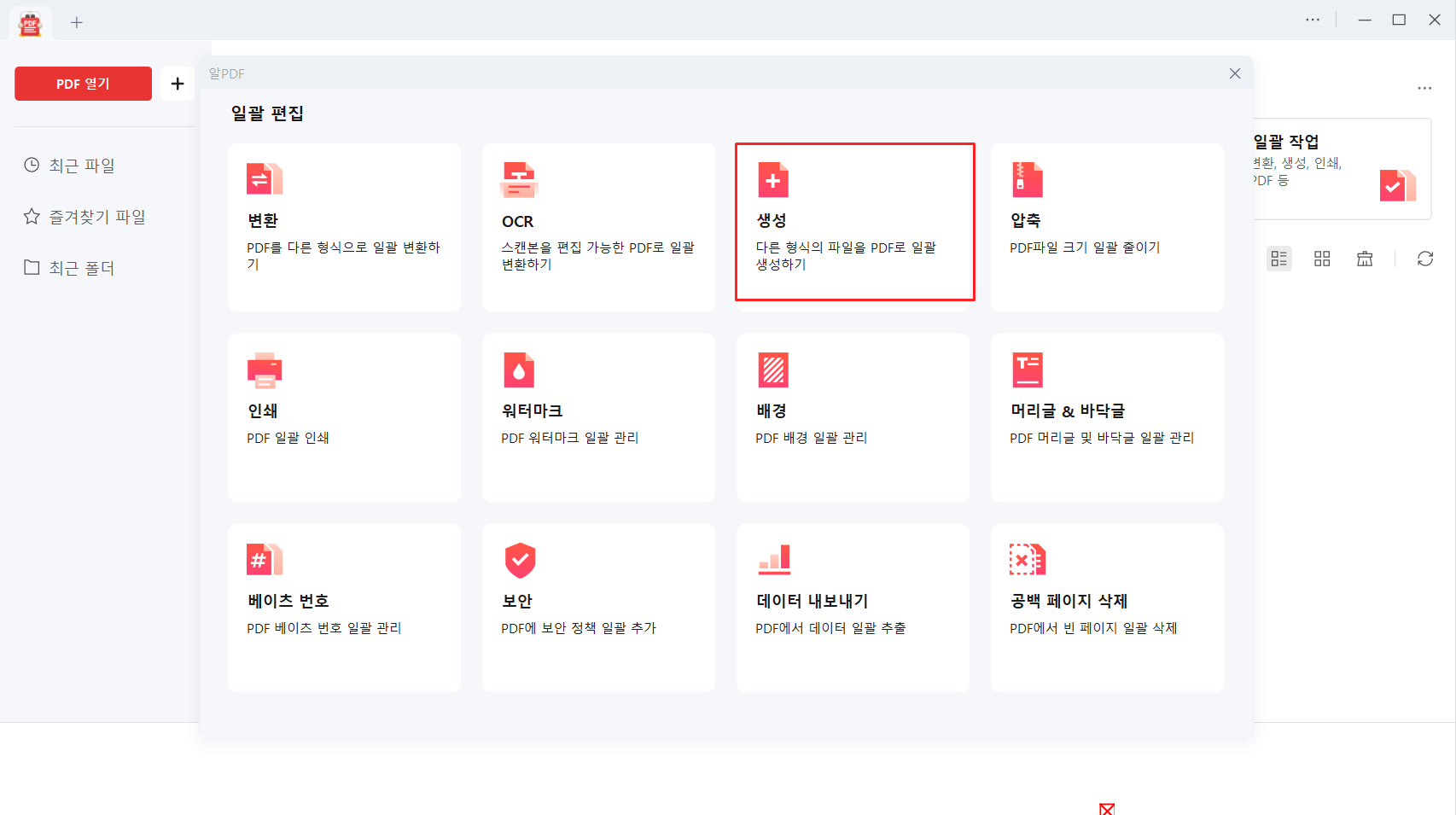
Task: Maximize the application window
Action: pos(1399,20)
